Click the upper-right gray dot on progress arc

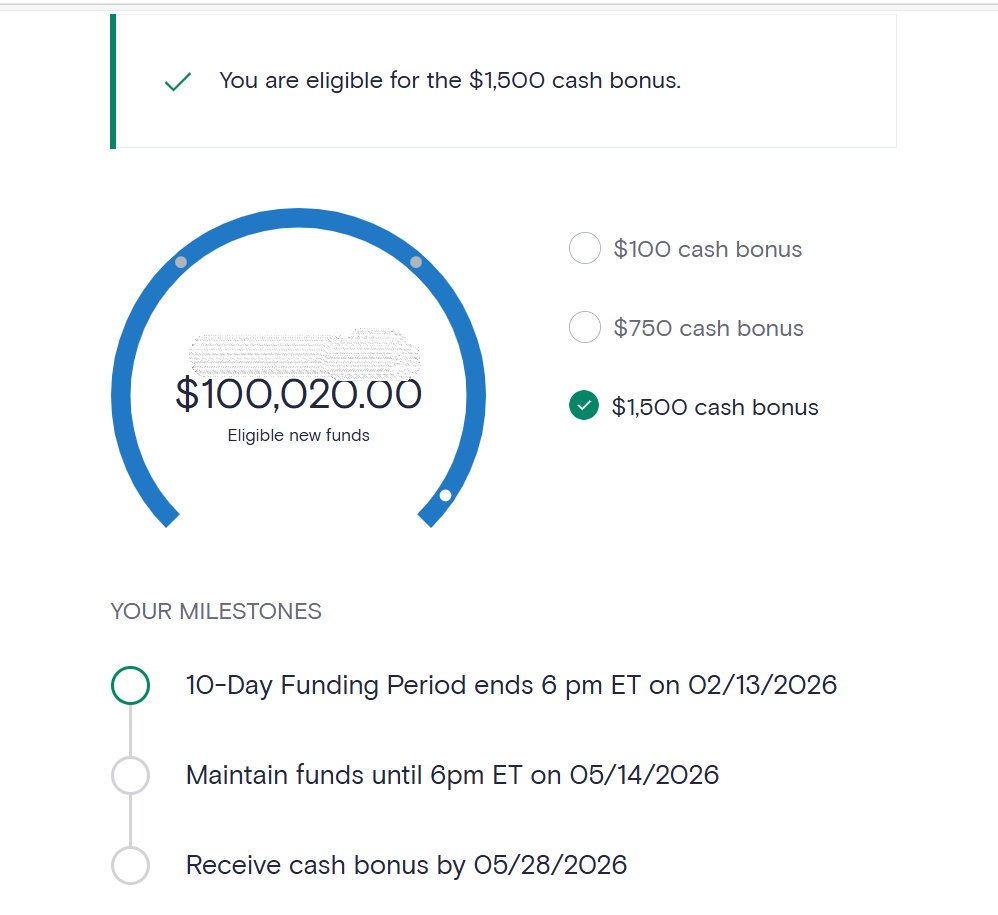tap(416, 262)
